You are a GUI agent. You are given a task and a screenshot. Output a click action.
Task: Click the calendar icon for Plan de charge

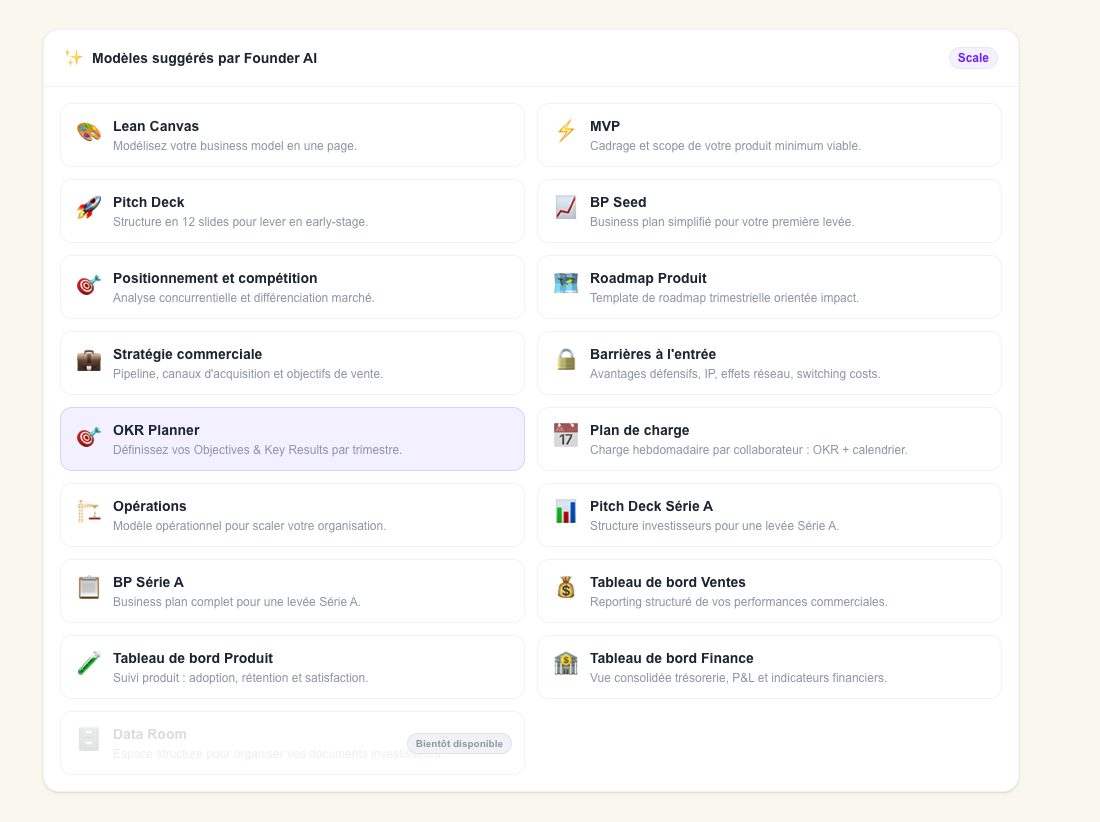pyautogui.click(x=566, y=436)
